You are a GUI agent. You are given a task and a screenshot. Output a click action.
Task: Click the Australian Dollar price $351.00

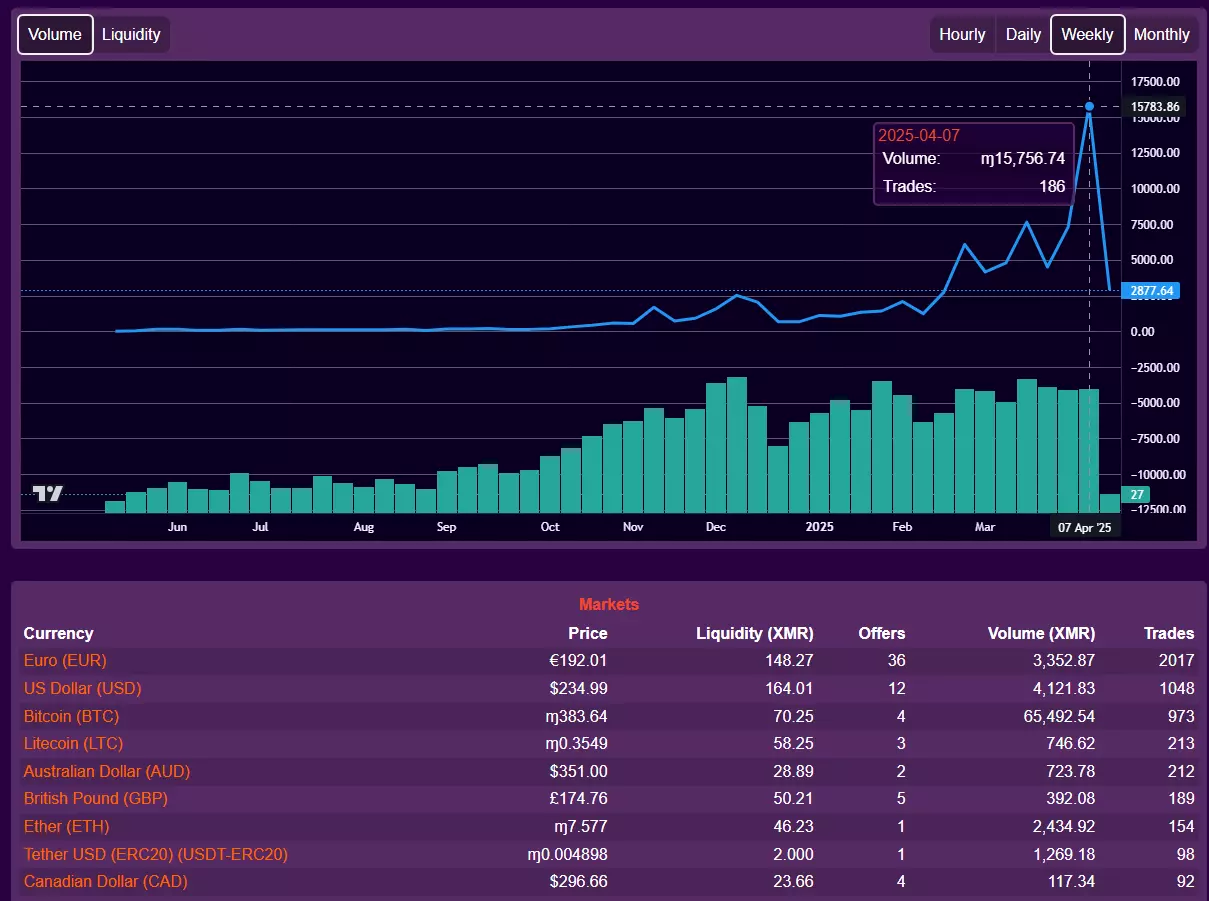tap(578, 771)
